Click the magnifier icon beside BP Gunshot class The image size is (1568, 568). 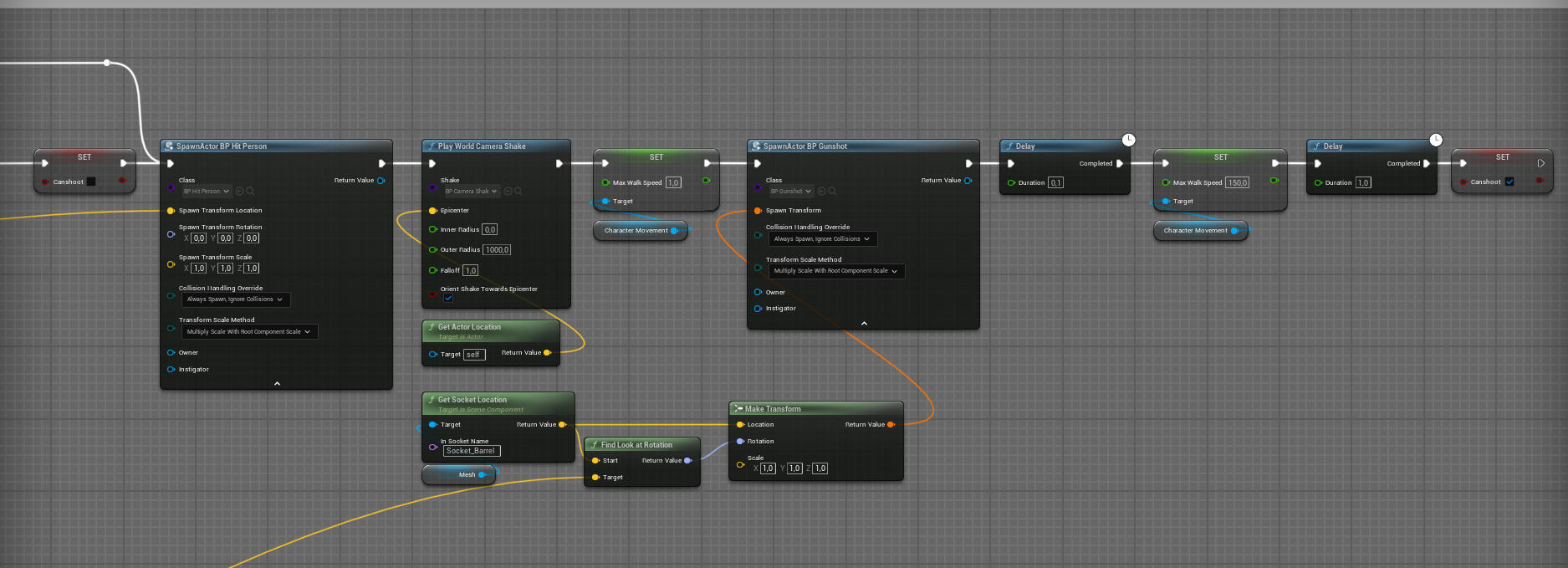pyautogui.click(x=833, y=192)
